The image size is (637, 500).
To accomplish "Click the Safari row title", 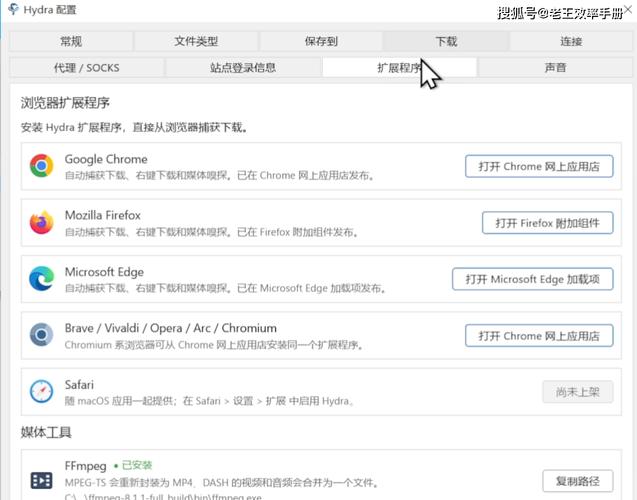I will pyautogui.click(x=79, y=384).
